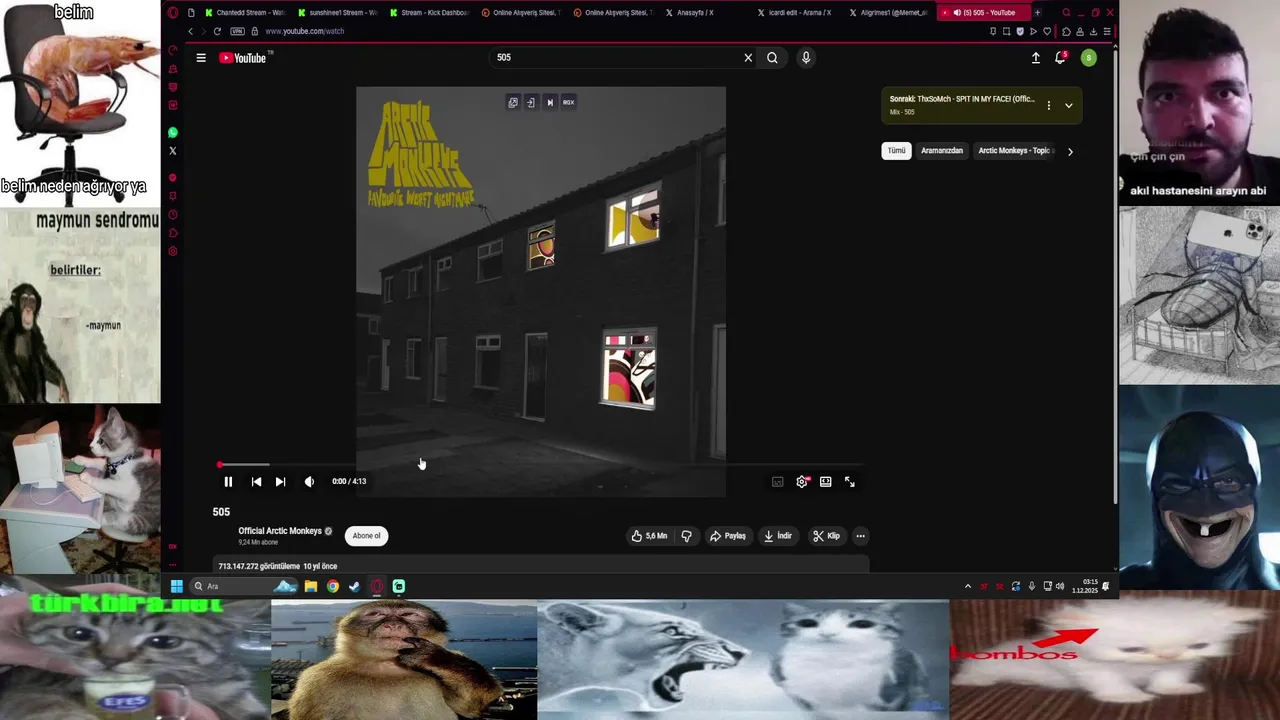Open player settings gear
The width and height of the screenshot is (1280, 720).
(802, 482)
